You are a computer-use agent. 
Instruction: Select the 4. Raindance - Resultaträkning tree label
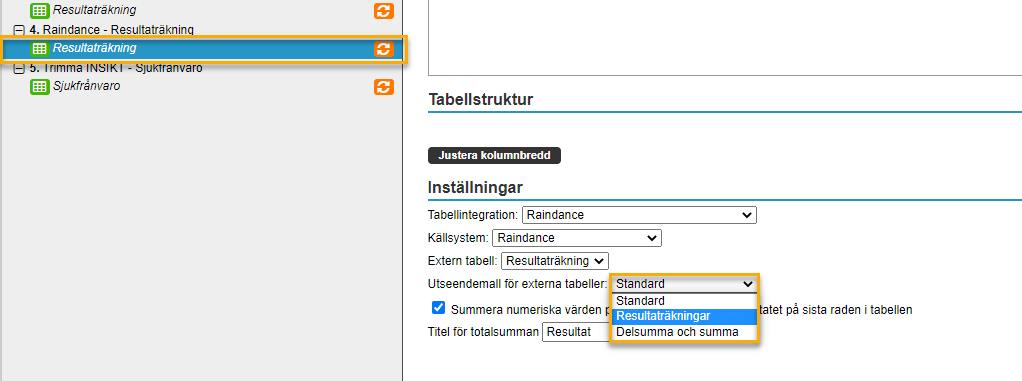point(111,30)
